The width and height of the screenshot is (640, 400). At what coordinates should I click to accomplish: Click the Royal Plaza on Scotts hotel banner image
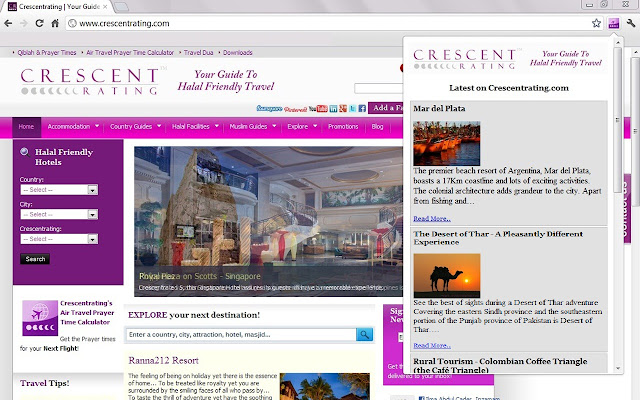(268, 221)
